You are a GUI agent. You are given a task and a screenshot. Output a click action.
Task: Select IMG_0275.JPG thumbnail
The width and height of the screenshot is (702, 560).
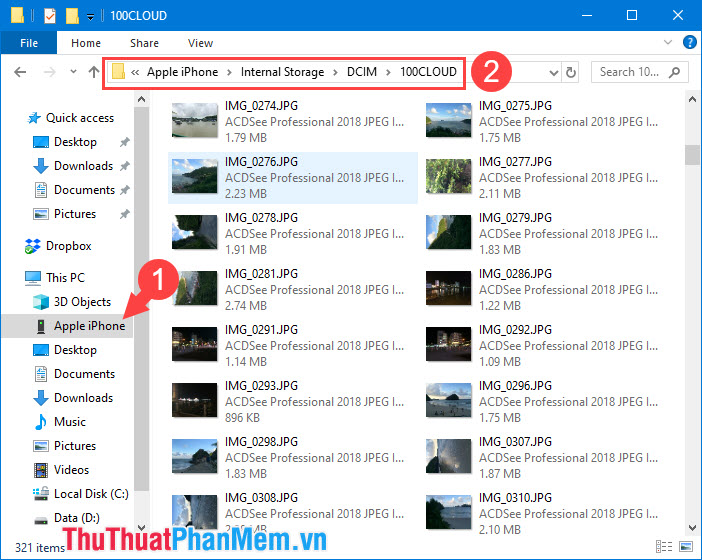point(448,120)
